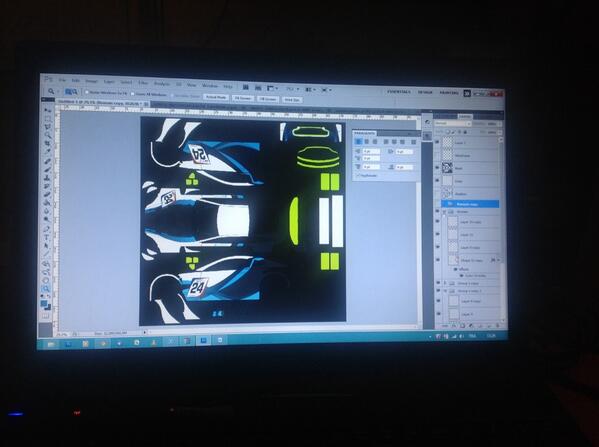599x447 pixels.
Task: Select the Hand tool
Action: click(47, 281)
